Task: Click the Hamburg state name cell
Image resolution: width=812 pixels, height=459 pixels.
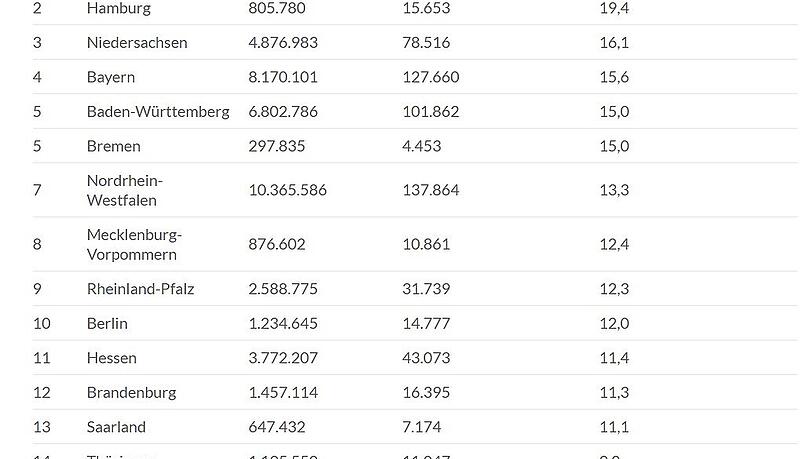Action: [x=119, y=8]
